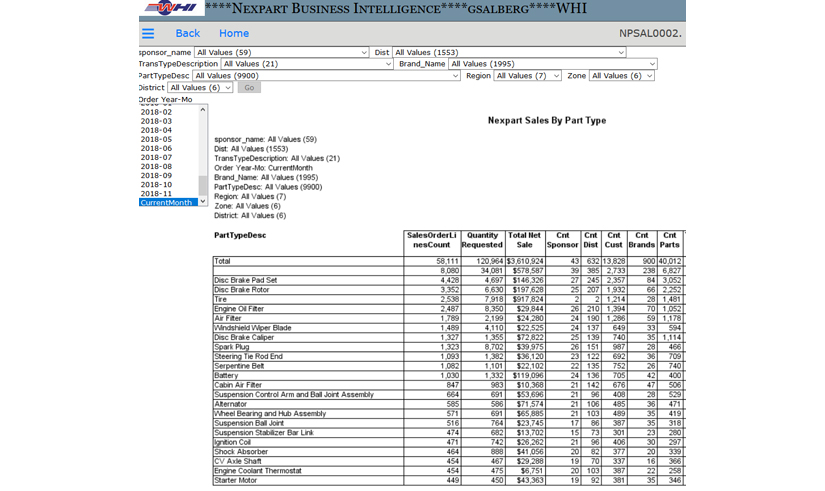
Task: Expand the District dropdown
Action: [200, 88]
